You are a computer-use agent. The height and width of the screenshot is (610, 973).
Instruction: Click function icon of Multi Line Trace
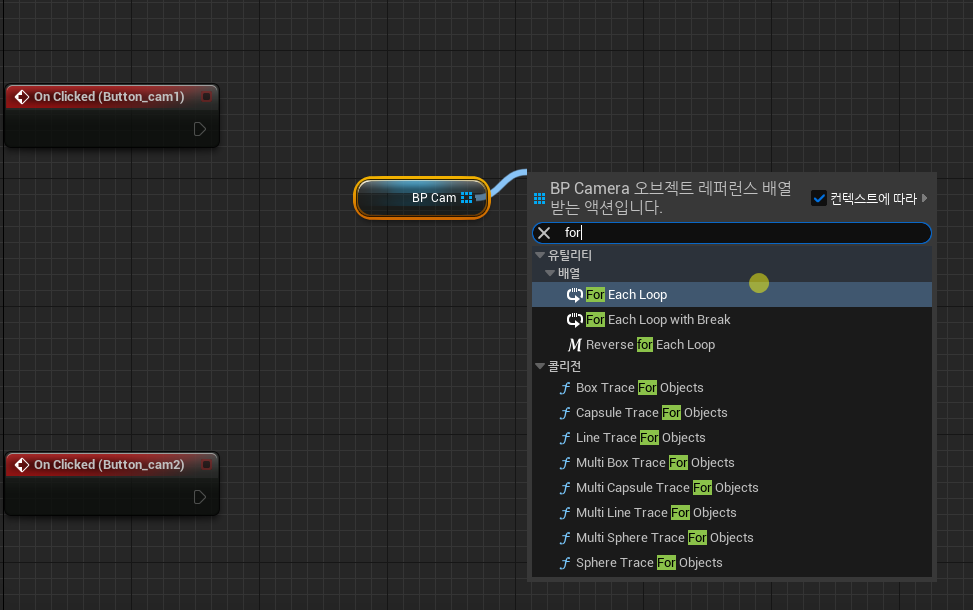click(x=565, y=513)
